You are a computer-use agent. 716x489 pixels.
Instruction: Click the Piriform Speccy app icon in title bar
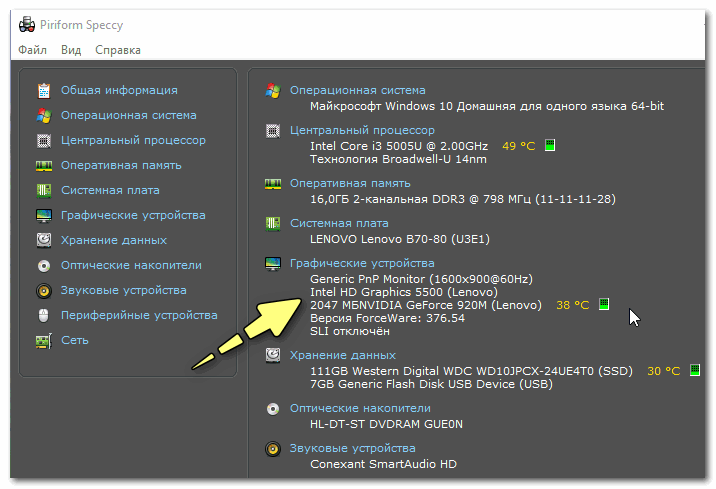26,25
